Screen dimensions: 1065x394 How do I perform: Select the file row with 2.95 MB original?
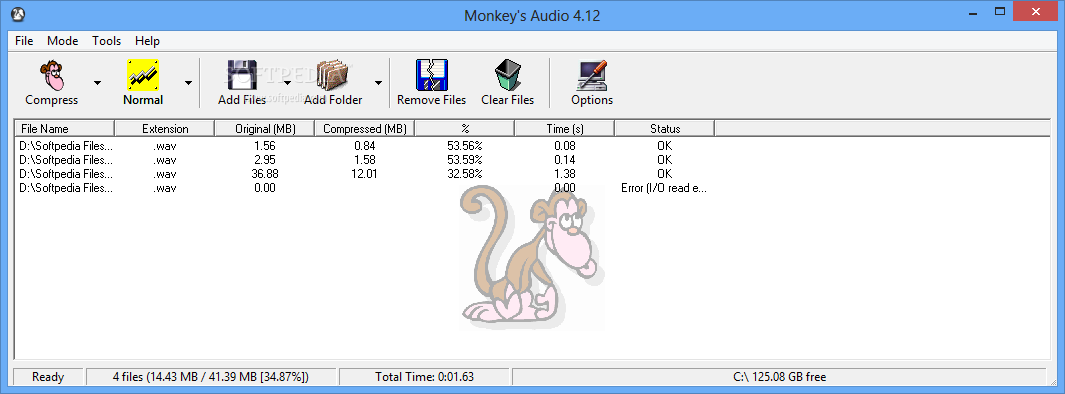364,160
